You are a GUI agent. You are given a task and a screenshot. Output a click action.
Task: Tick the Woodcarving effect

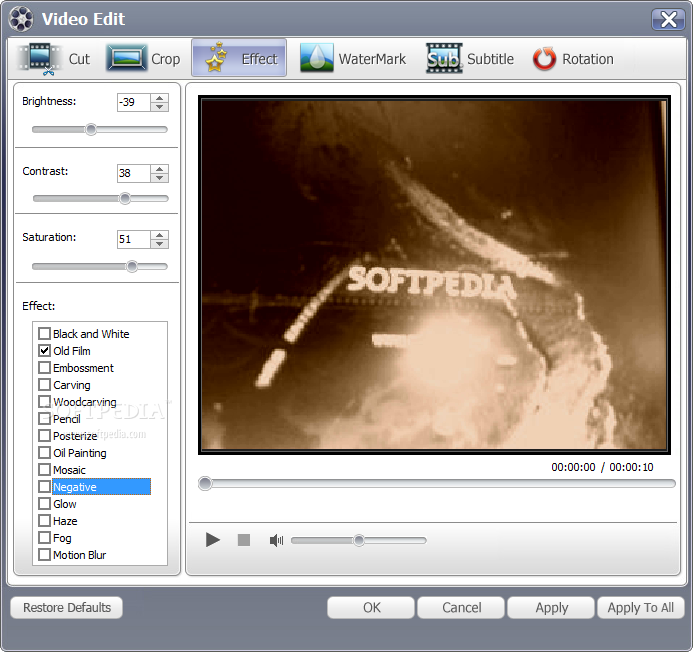(44, 401)
